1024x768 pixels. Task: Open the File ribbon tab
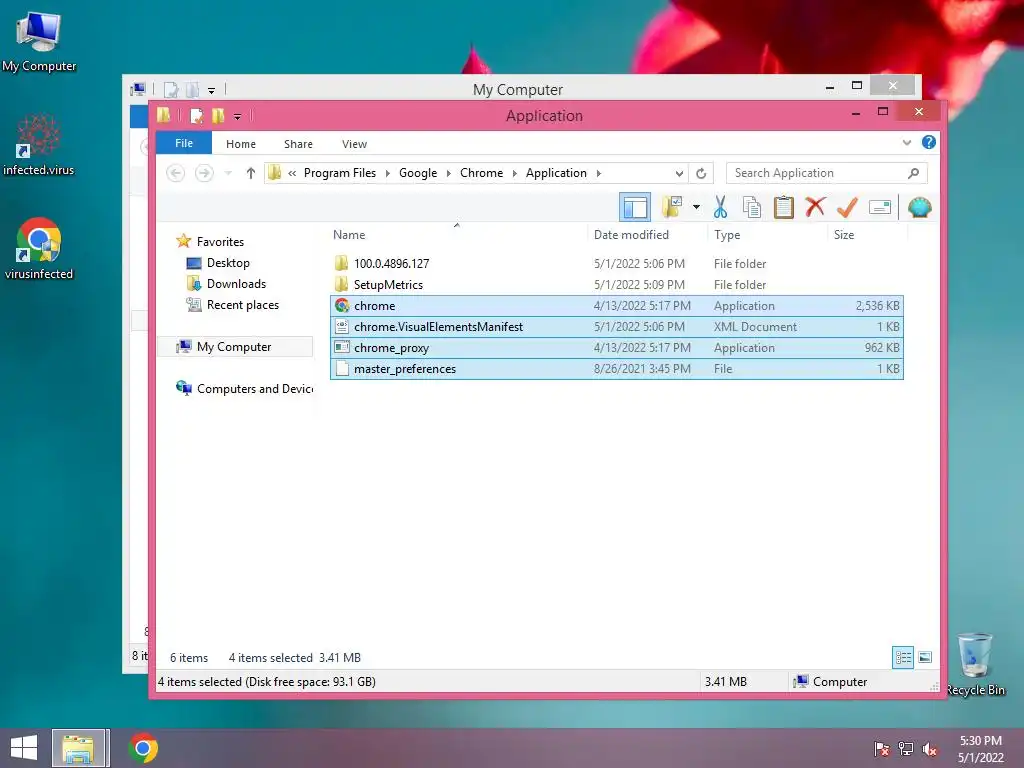tap(184, 143)
